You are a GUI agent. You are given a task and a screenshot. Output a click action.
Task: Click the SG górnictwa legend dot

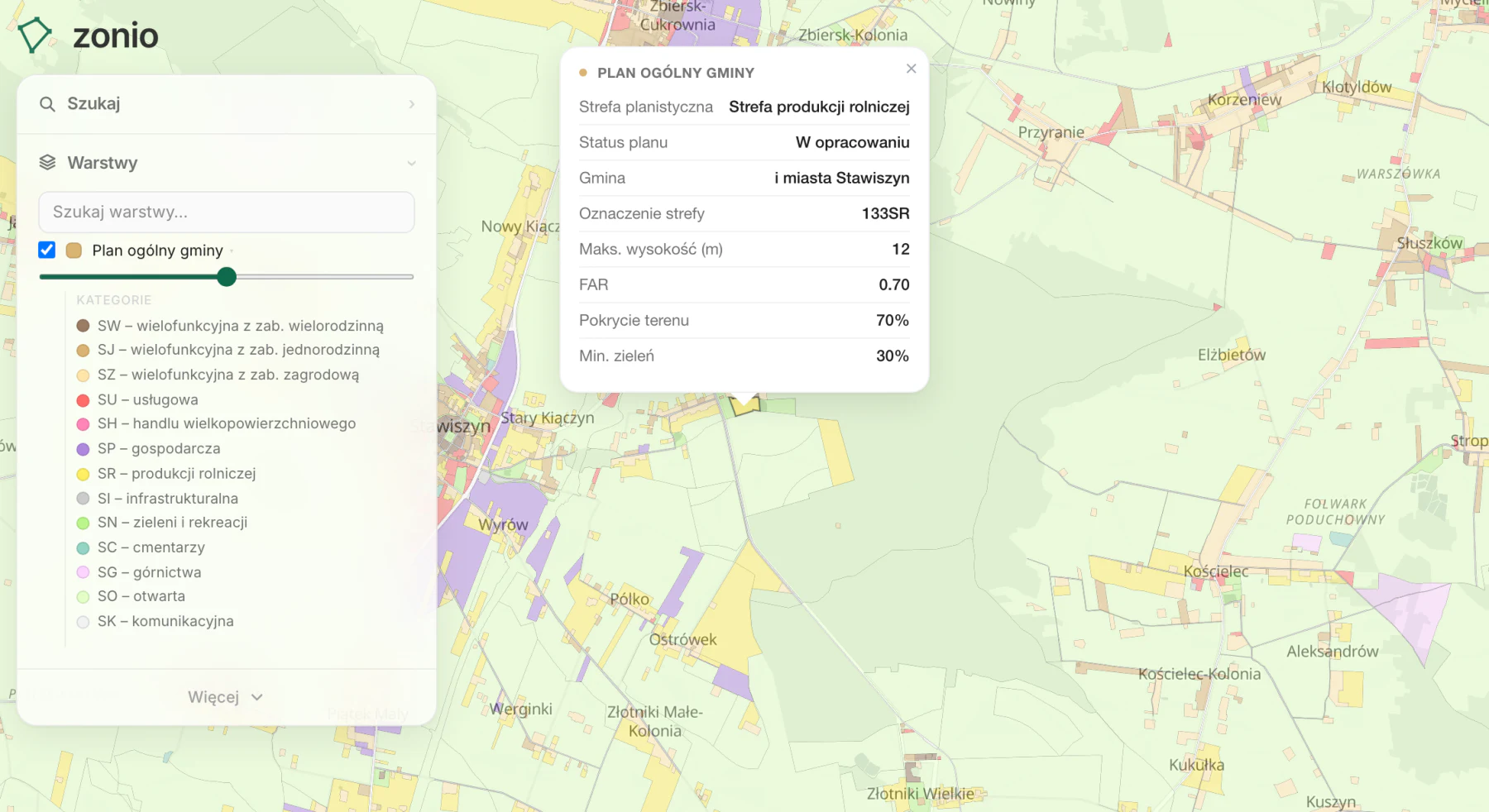[x=83, y=572]
